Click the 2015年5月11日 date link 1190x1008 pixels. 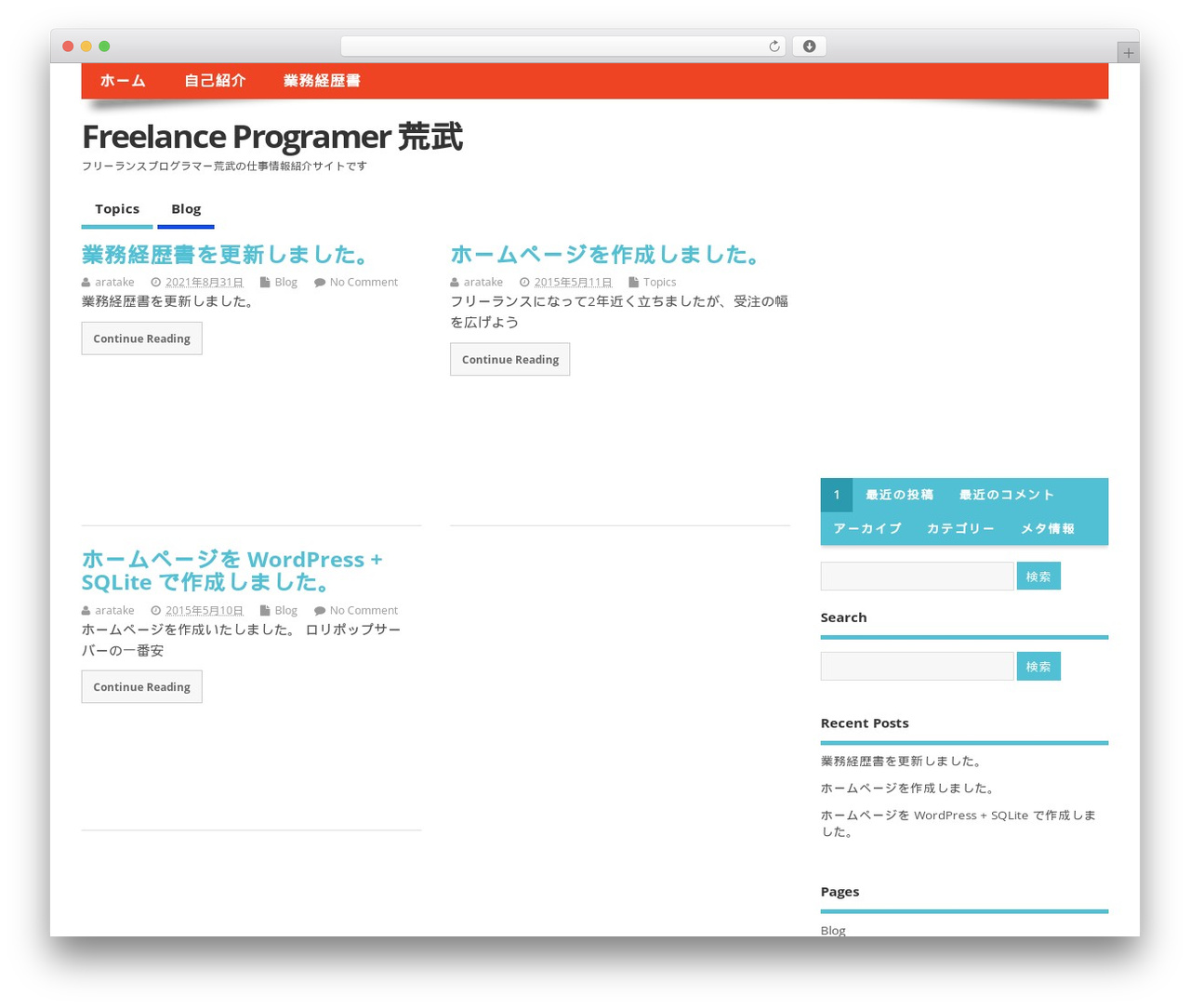[x=573, y=282]
